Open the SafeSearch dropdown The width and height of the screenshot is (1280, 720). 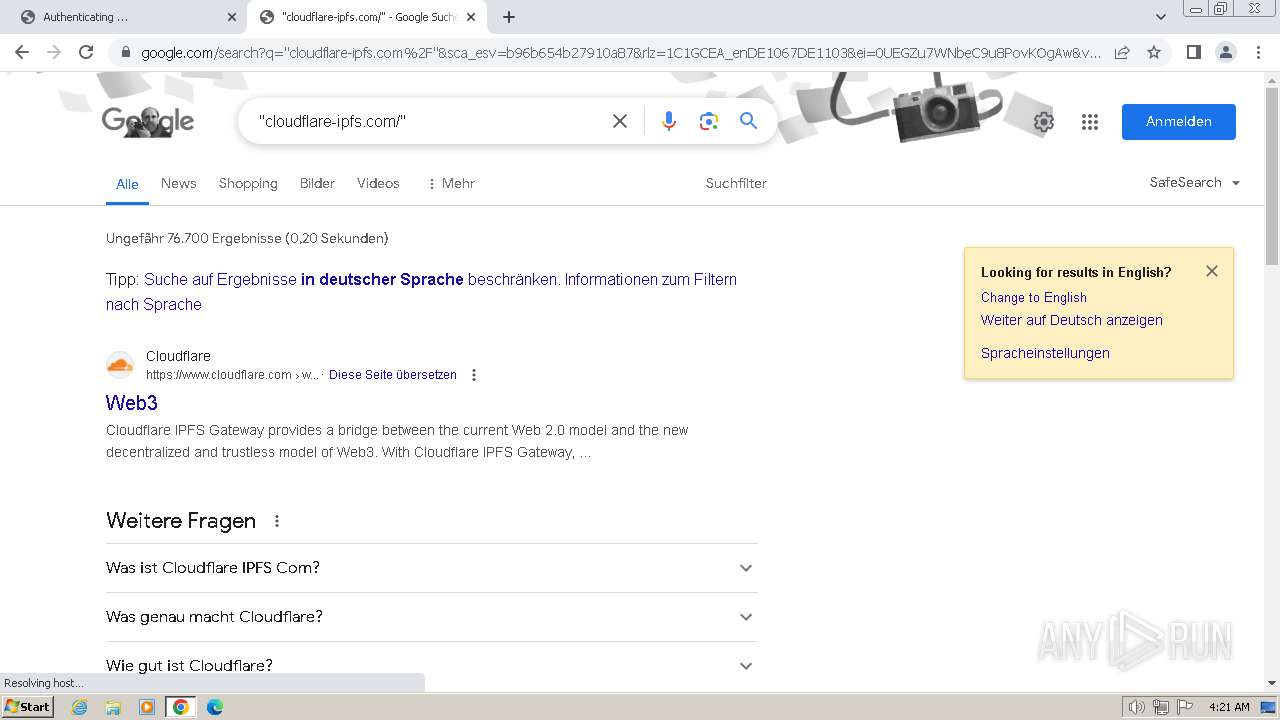point(1195,182)
